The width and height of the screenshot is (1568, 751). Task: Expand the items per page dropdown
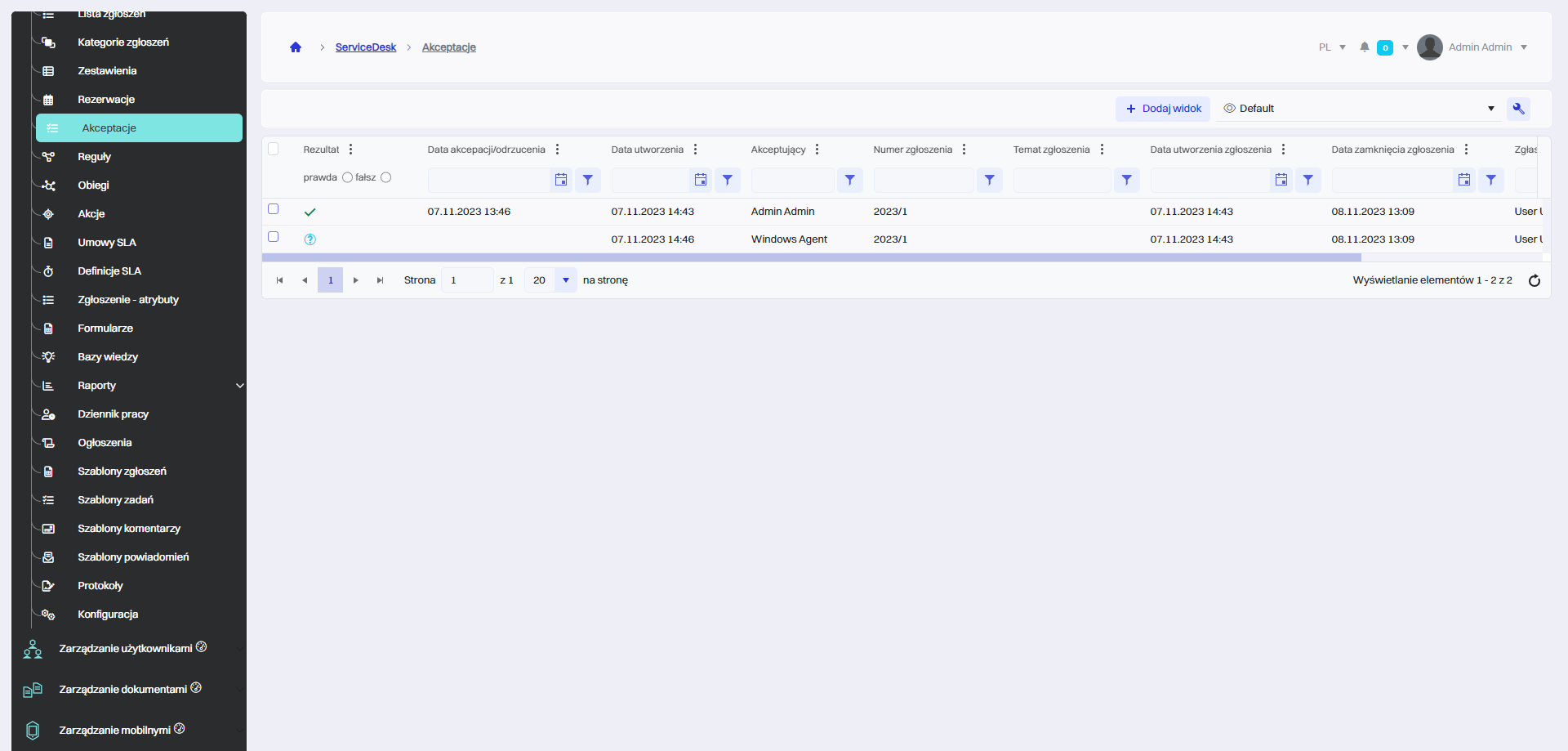[x=565, y=280]
